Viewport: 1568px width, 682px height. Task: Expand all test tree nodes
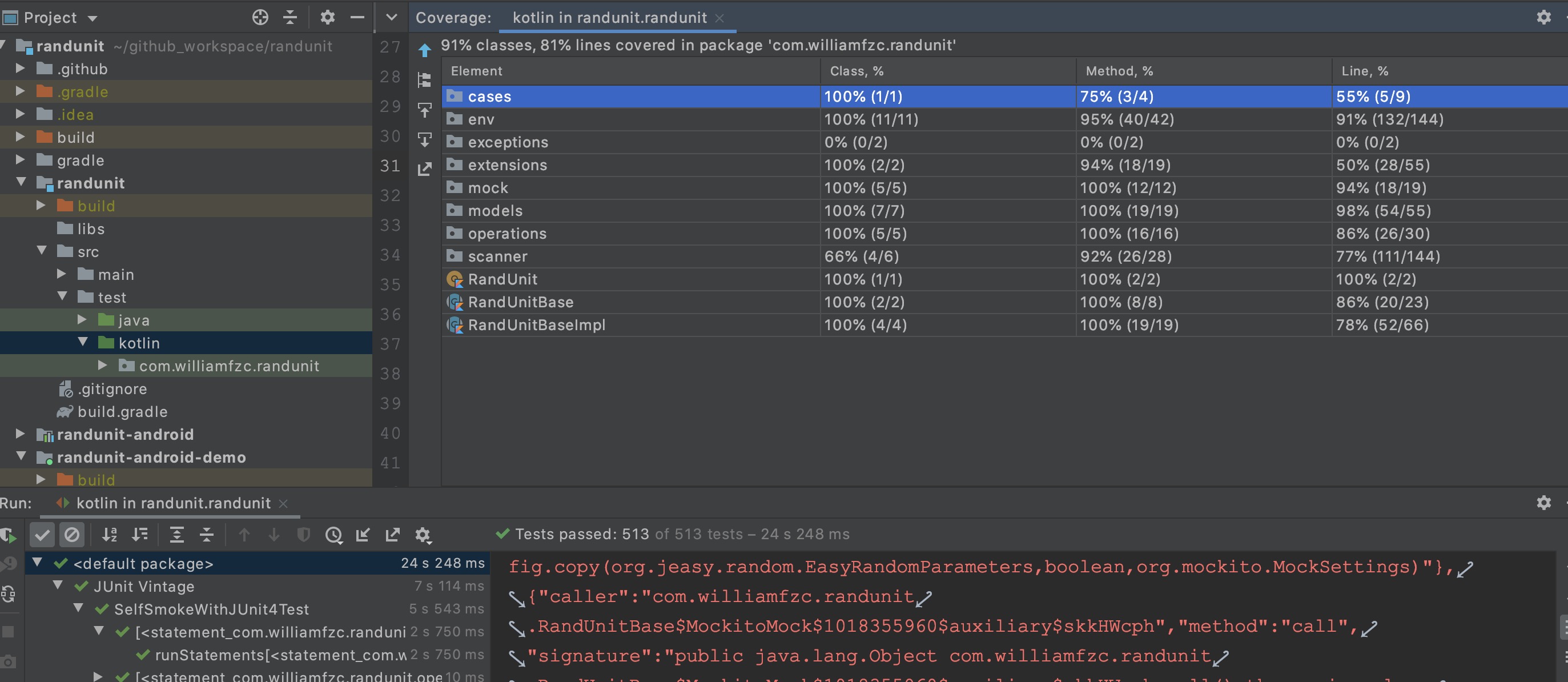point(176,535)
